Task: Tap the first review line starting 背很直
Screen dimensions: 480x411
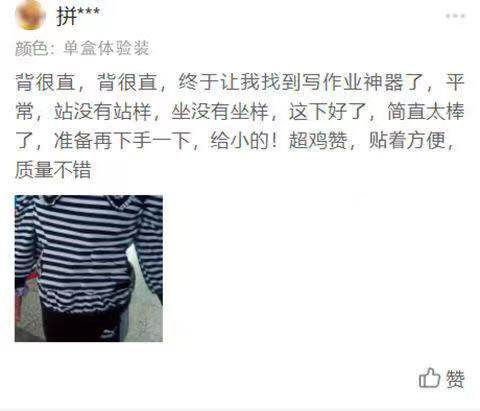Action: pos(240,82)
